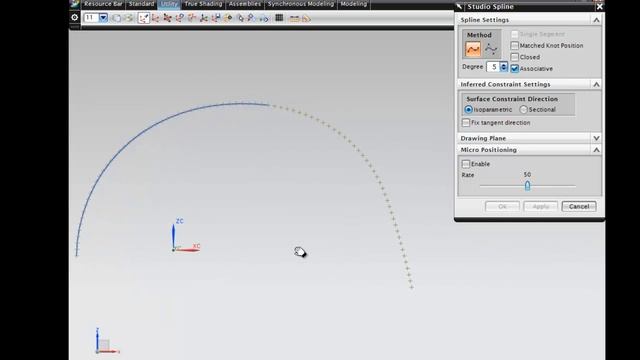640x360 pixels.
Task: Click the Save WCS icon with disk
Action: coord(216,18)
